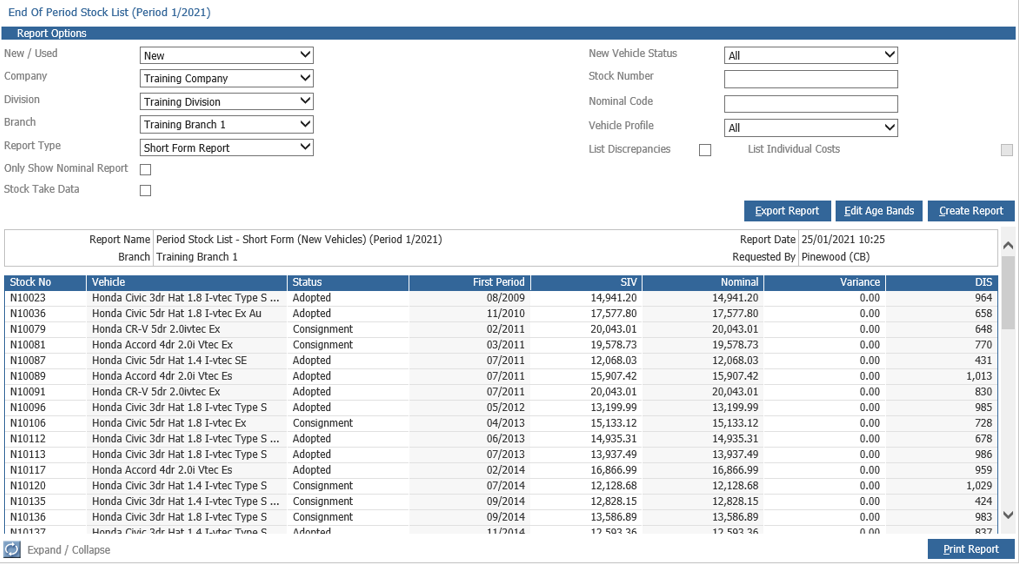Screen dimensions: 1019x565
Task: Select stock number N10091
Action: [28, 391]
